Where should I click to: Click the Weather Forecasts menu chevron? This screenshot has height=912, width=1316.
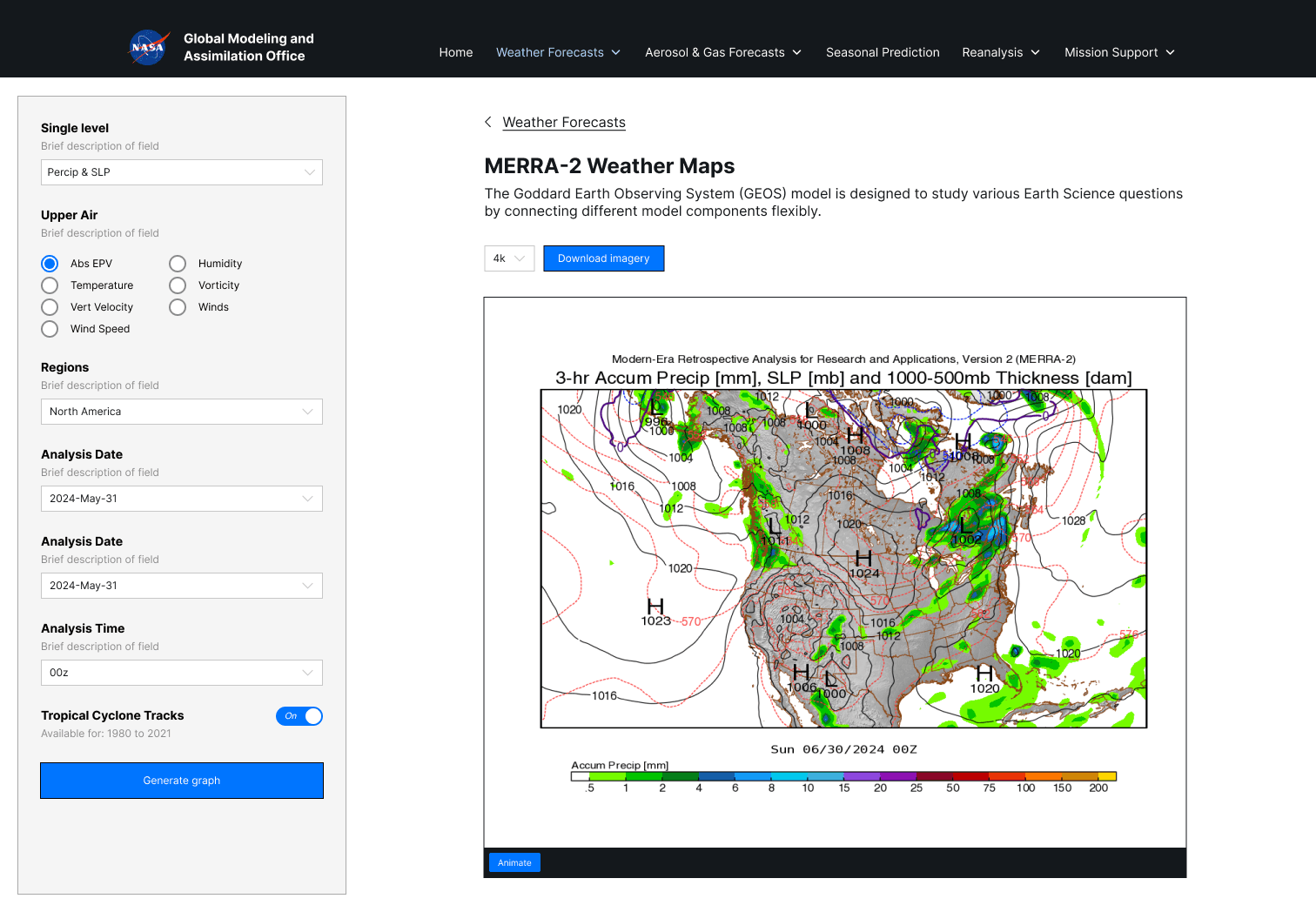pyautogui.click(x=616, y=52)
